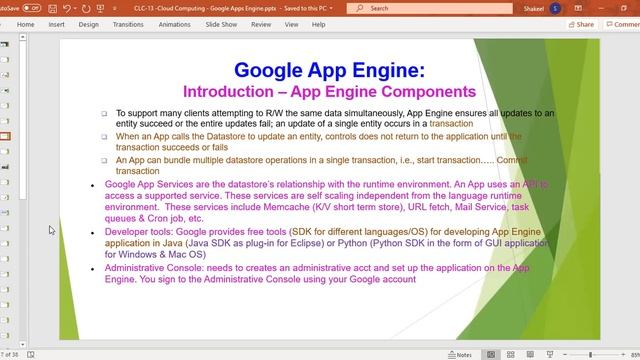640x360 pixels.
Task: Click paragraph starting 'Developer tools:'
Action: tap(327, 243)
